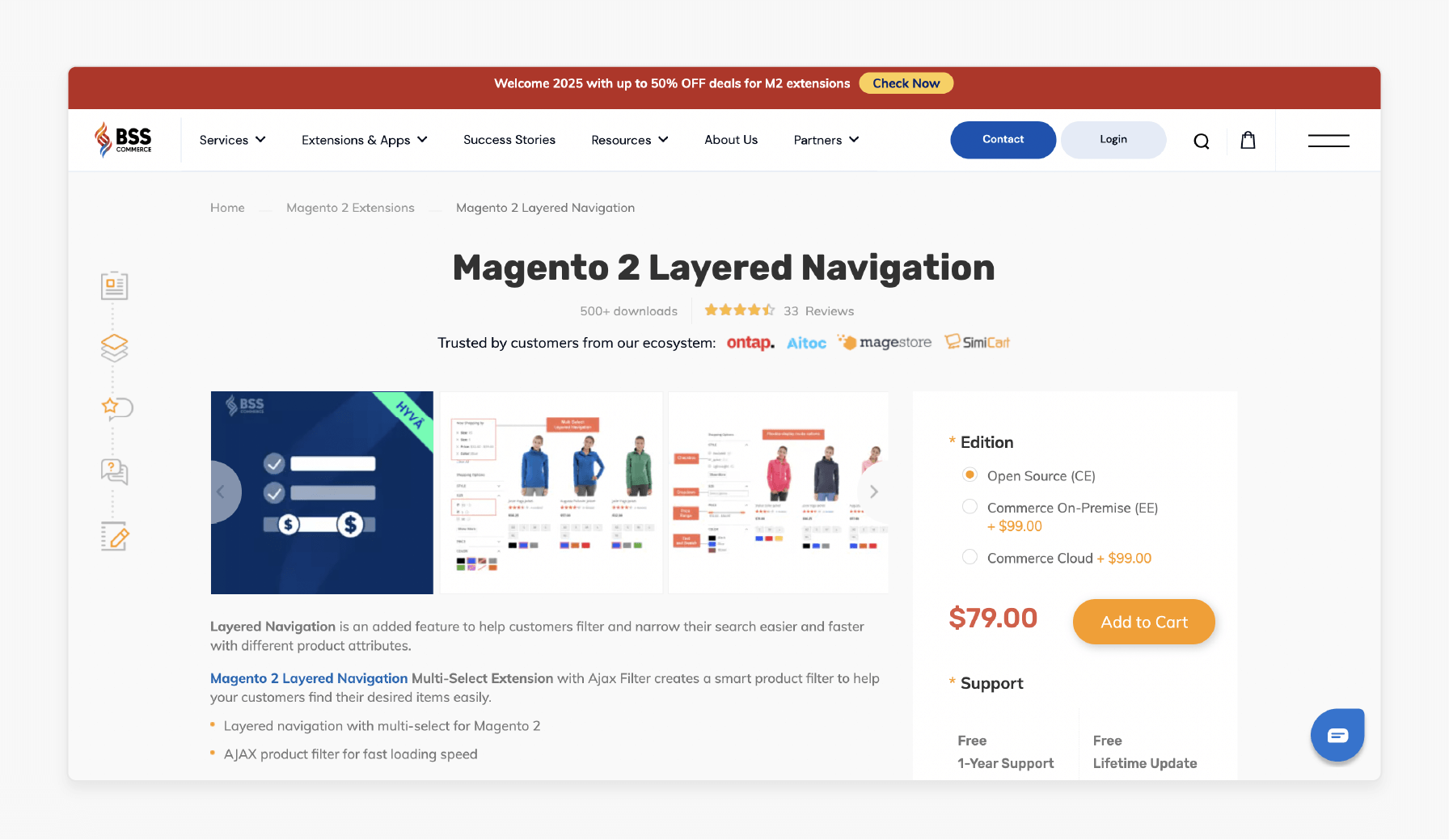Click the Support section heading

point(992,683)
